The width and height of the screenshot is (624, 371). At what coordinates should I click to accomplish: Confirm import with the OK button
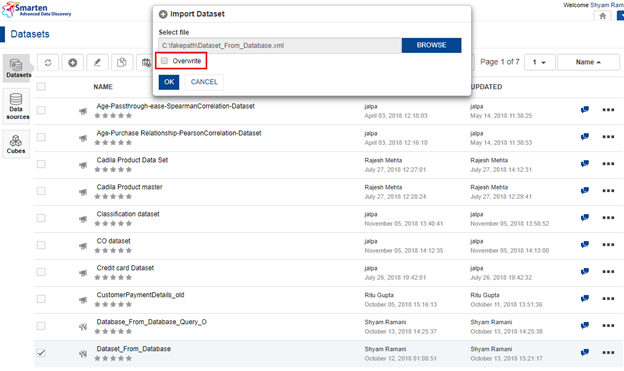pos(169,82)
